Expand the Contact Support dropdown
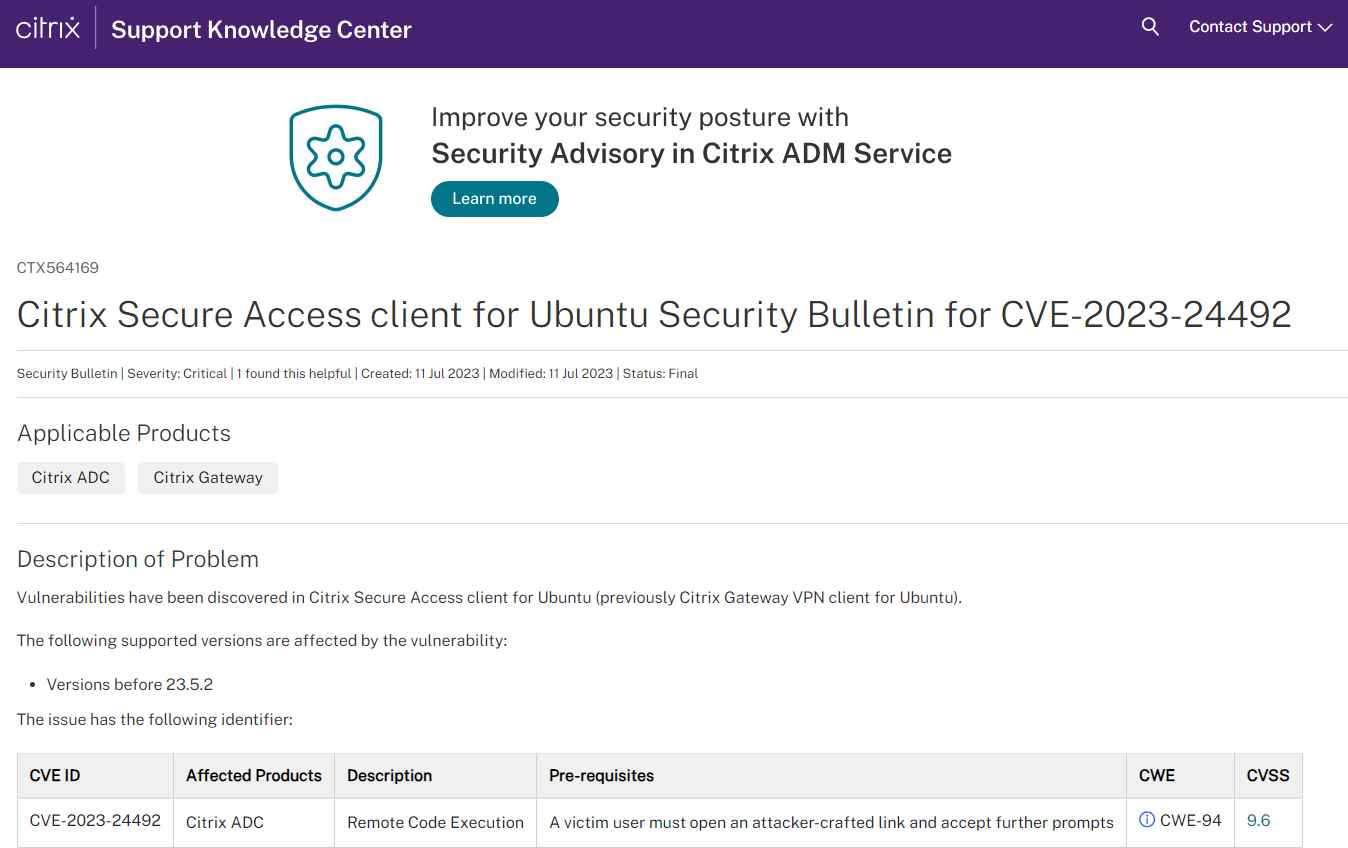The width and height of the screenshot is (1348, 848). [1260, 27]
